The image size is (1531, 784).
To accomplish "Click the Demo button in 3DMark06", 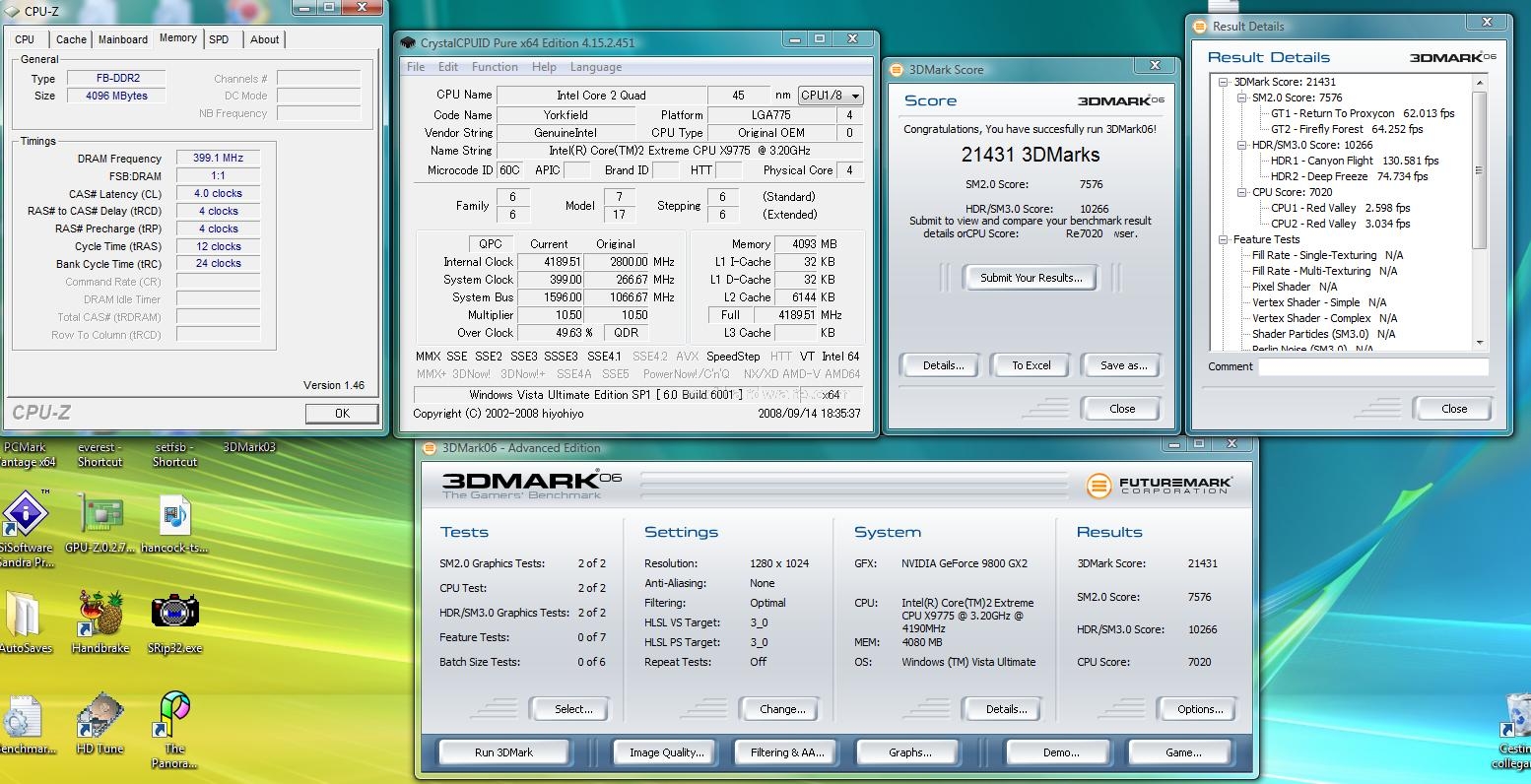I will point(1061,752).
